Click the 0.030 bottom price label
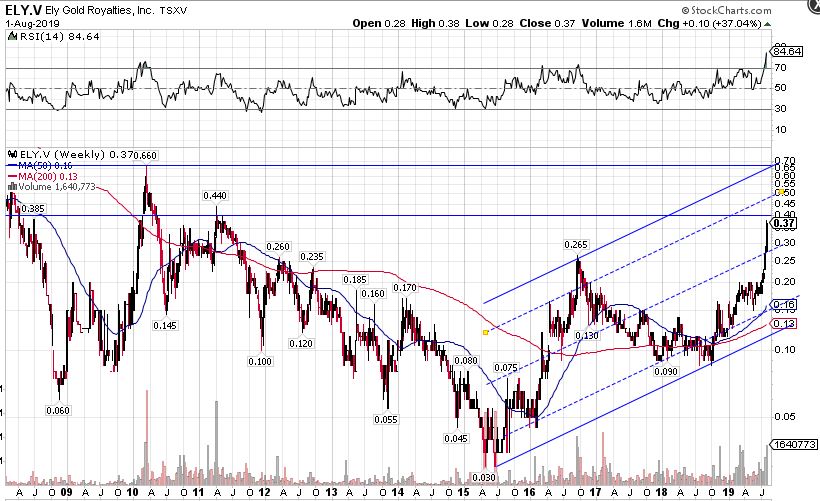The width and height of the screenshot is (820, 501). pos(484,477)
